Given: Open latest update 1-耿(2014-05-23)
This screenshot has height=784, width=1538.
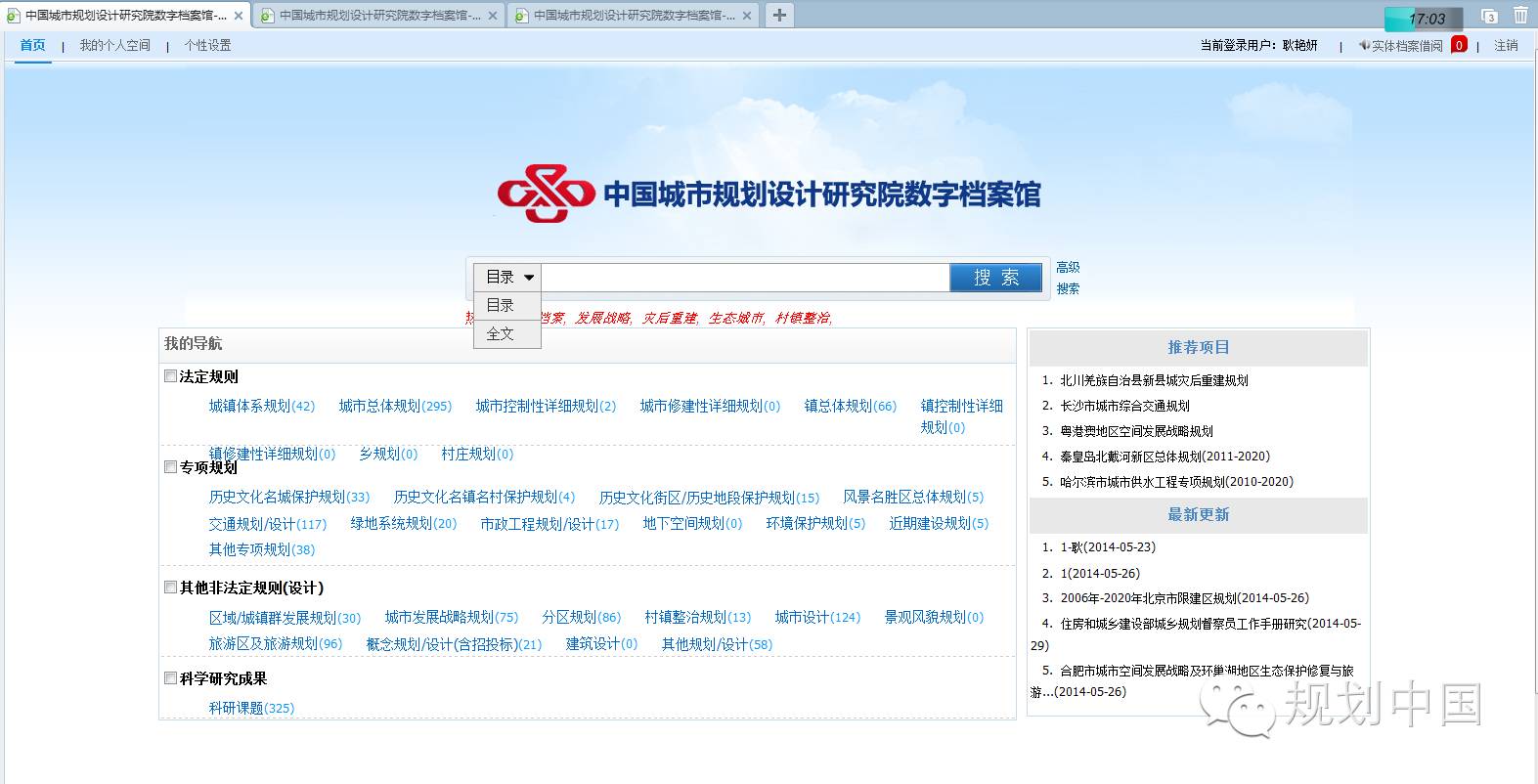Looking at the screenshot, I should click(x=1108, y=547).
